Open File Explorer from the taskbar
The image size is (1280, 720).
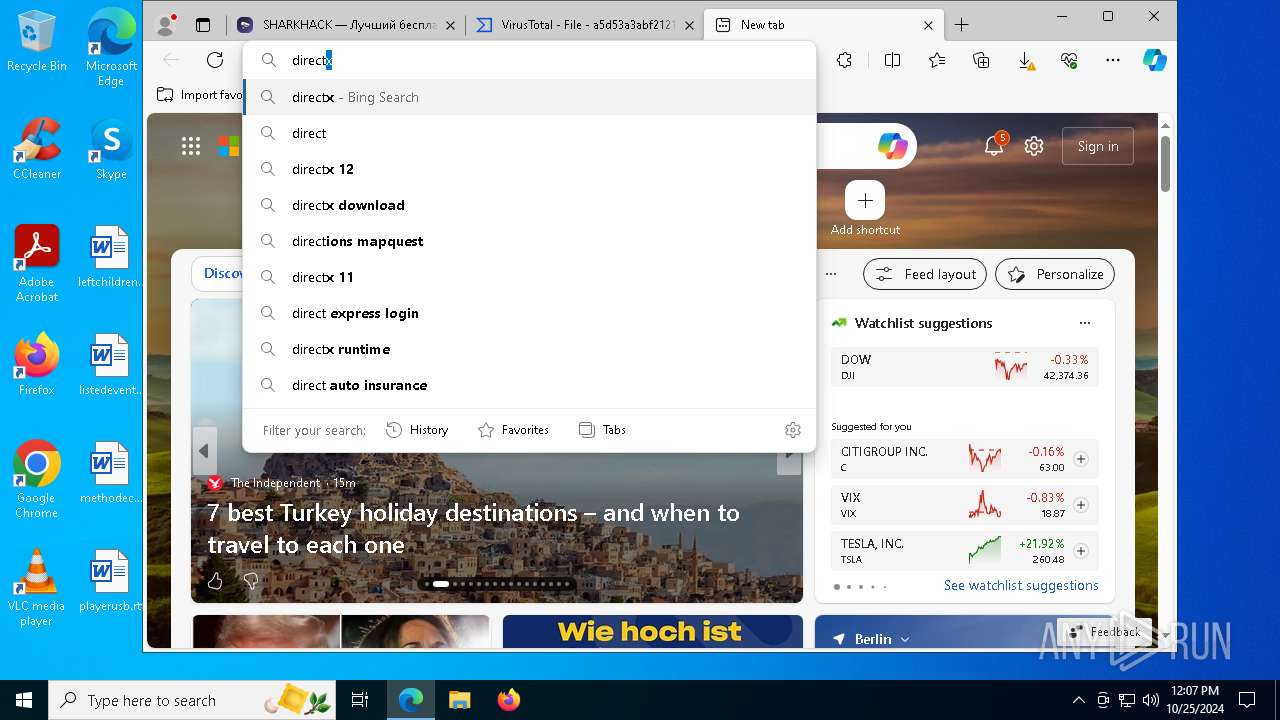459,700
